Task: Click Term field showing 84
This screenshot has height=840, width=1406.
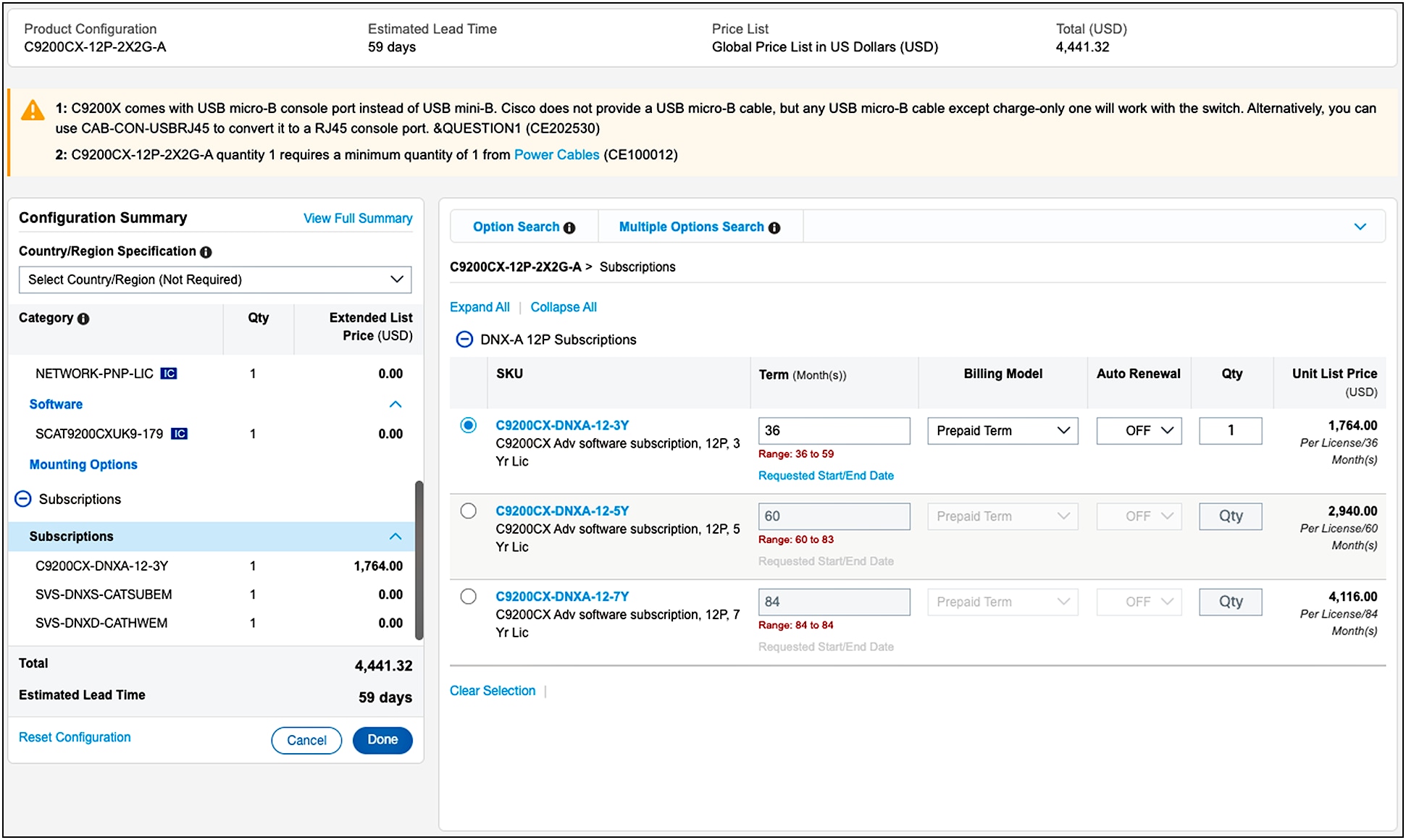Action: click(834, 602)
